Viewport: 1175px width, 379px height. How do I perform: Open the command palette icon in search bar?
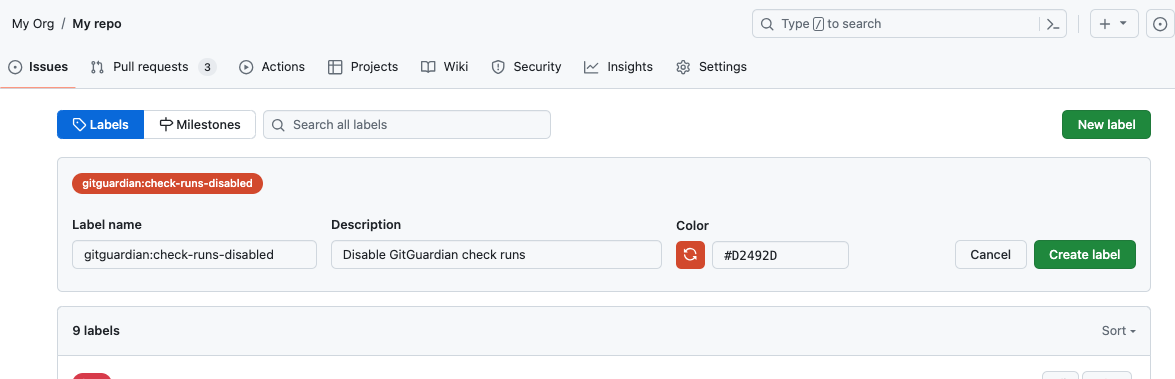pos(1053,24)
